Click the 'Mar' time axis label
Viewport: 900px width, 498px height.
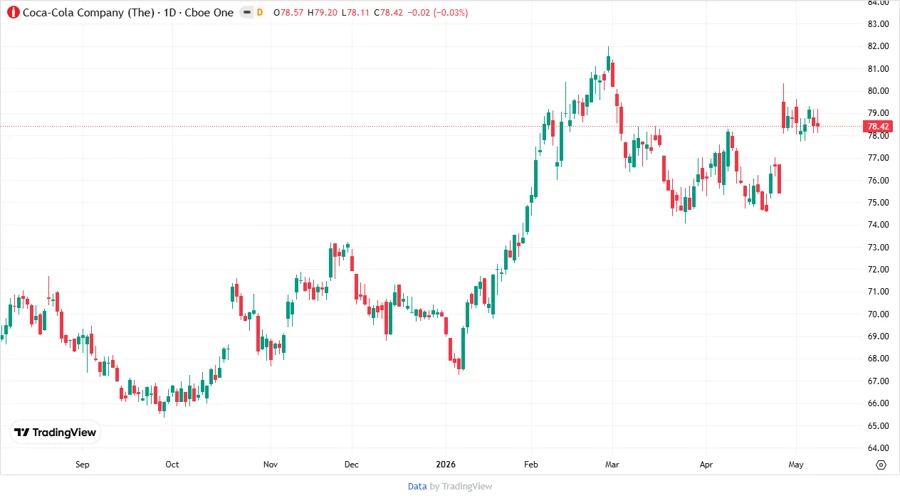[x=612, y=464]
